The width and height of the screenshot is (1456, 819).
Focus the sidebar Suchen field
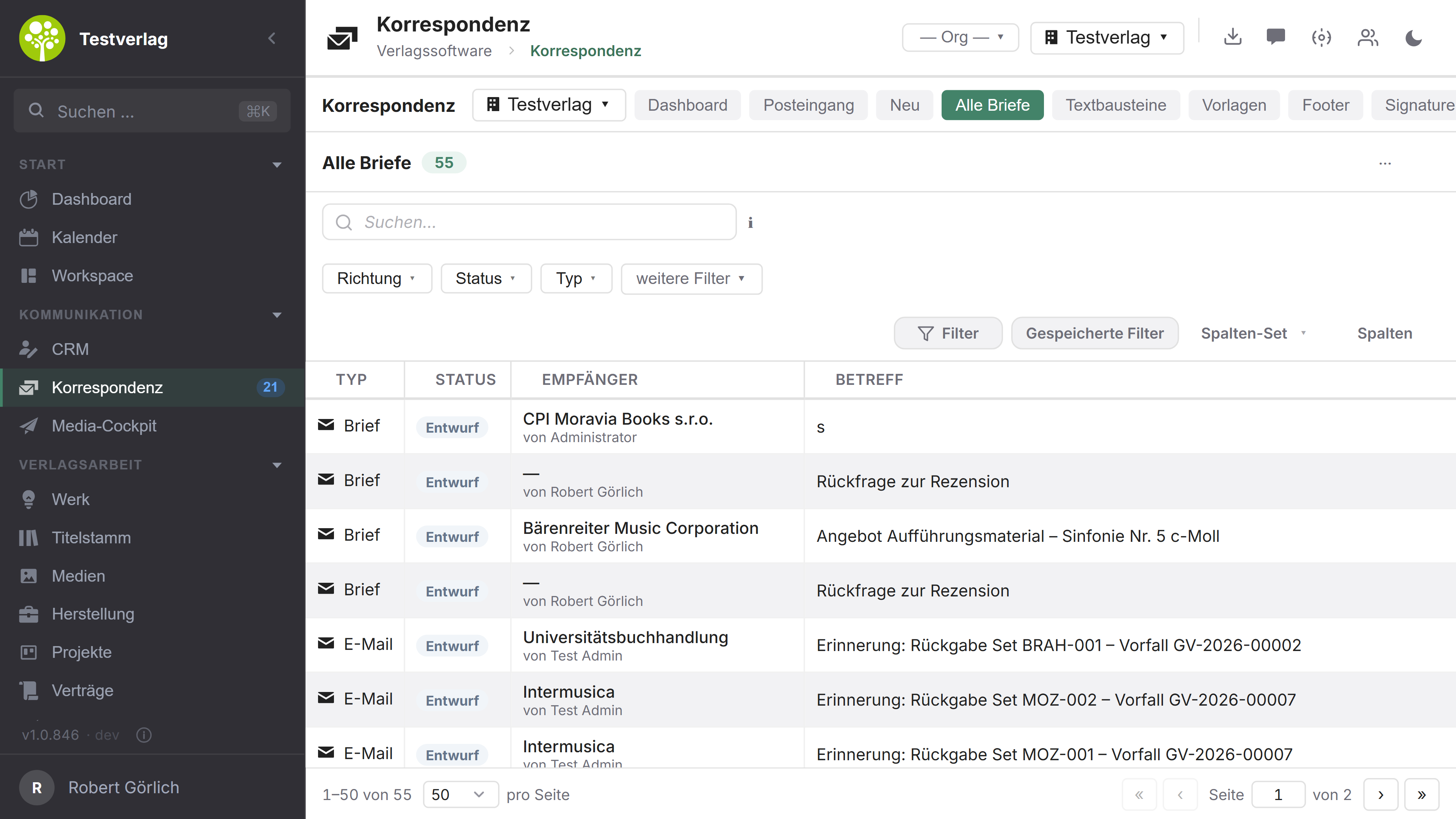[152, 111]
